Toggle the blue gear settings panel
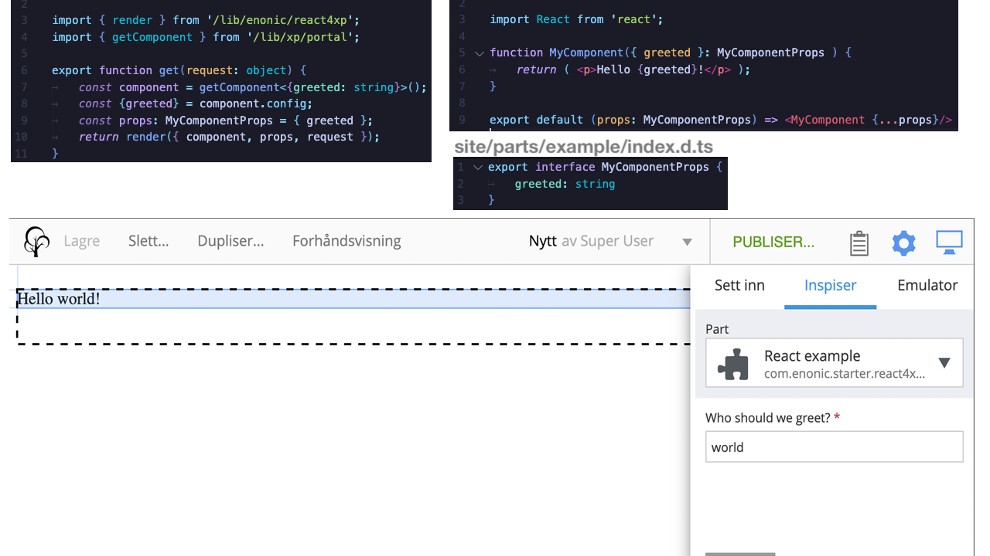 pyautogui.click(x=904, y=242)
